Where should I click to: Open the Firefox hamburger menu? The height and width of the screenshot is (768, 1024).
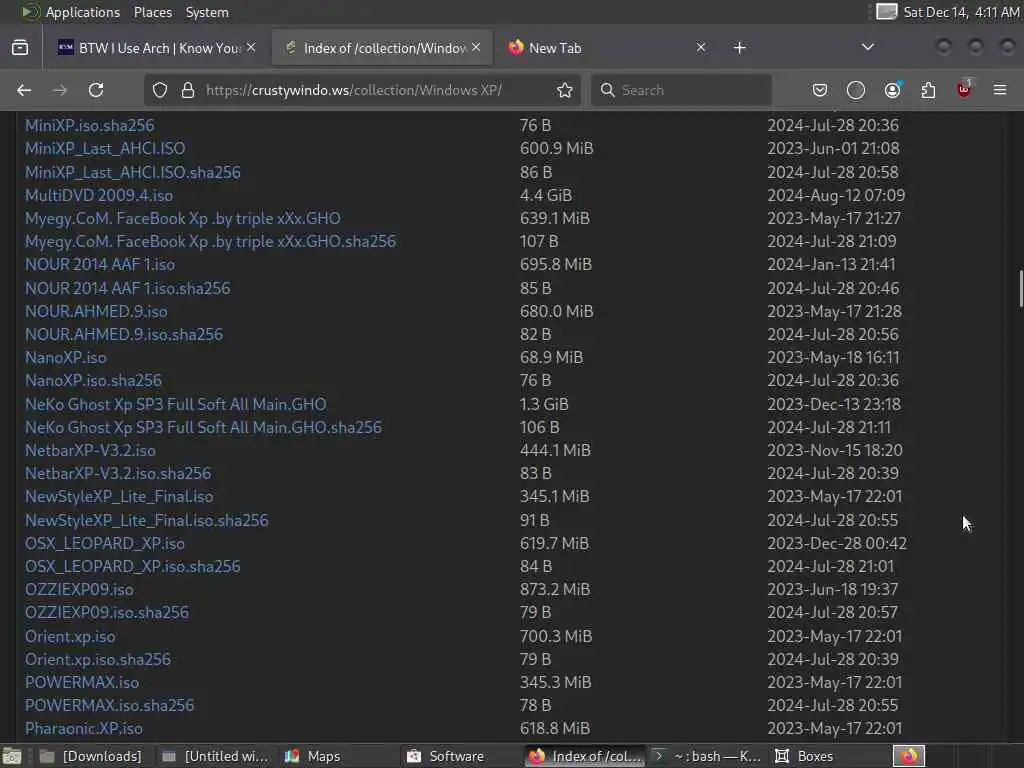tap(1000, 90)
